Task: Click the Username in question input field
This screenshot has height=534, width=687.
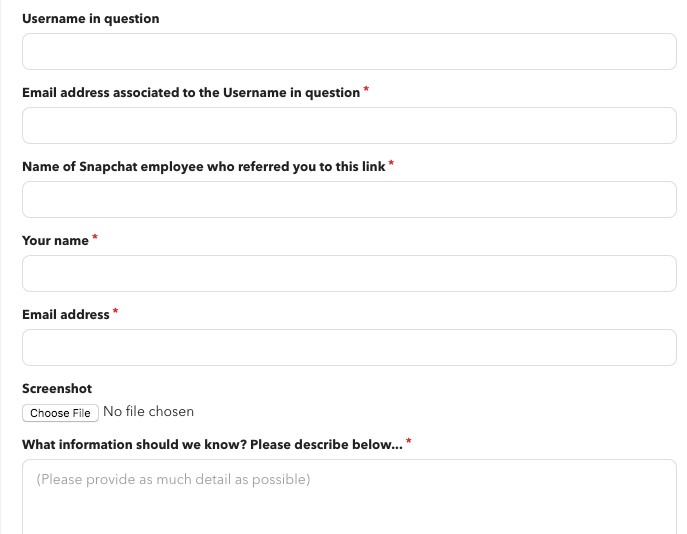Action: click(349, 52)
